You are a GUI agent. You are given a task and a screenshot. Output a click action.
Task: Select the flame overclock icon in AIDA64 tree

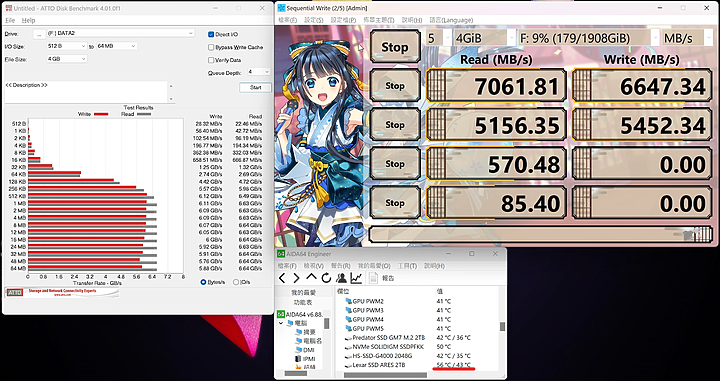(x=299, y=367)
